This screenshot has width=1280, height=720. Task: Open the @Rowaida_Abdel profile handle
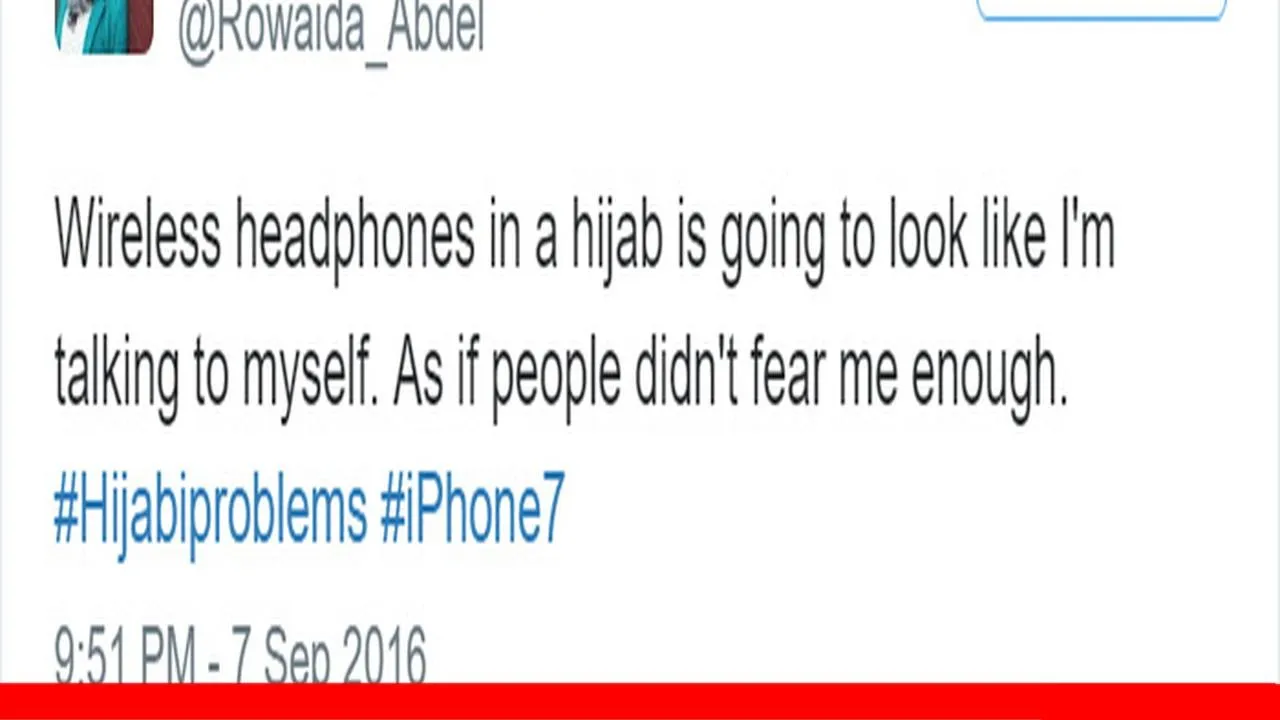(331, 30)
